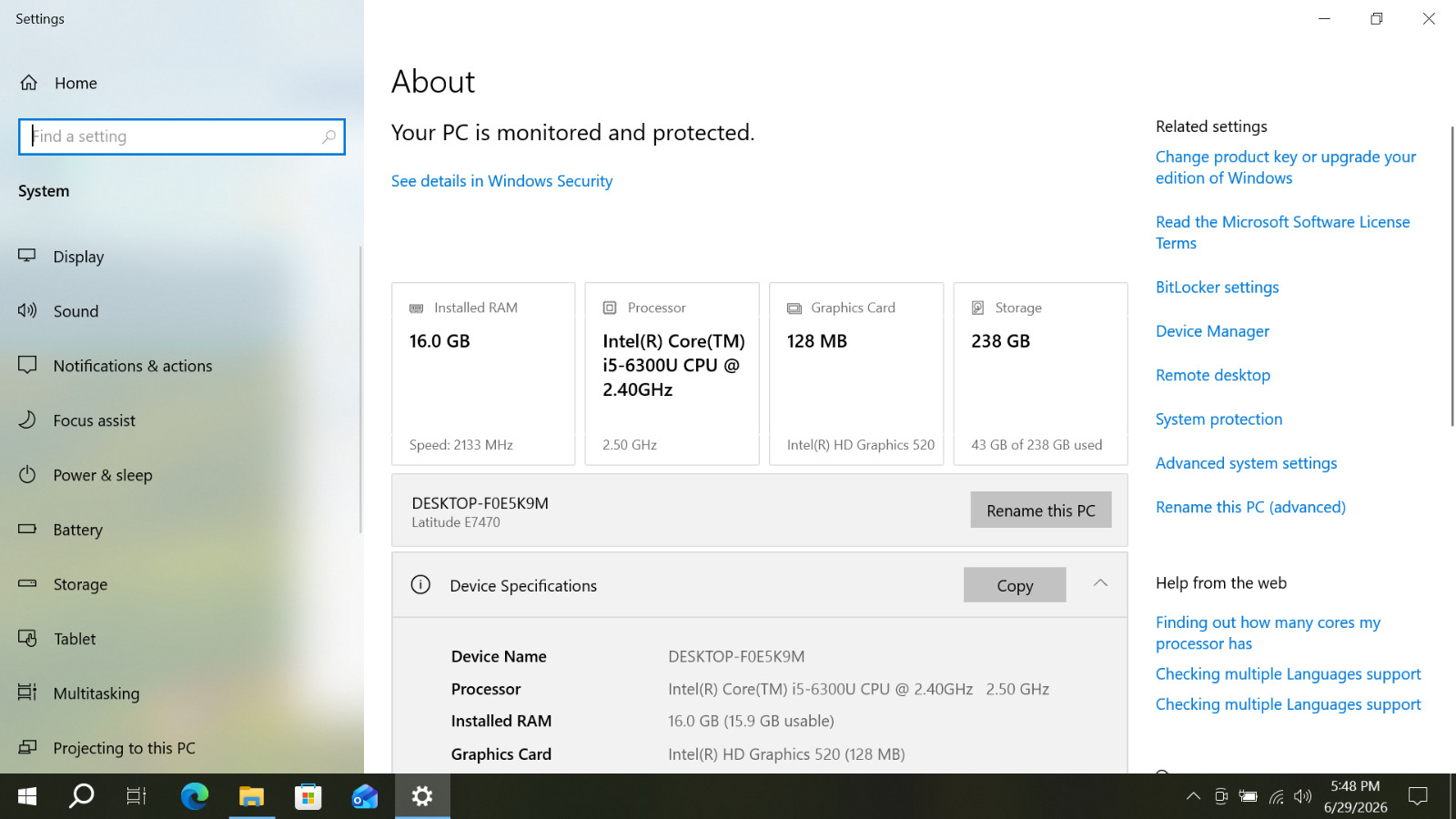The width and height of the screenshot is (1456, 819).
Task: Open Advanced system settings link
Action: [x=1246, y=463]
